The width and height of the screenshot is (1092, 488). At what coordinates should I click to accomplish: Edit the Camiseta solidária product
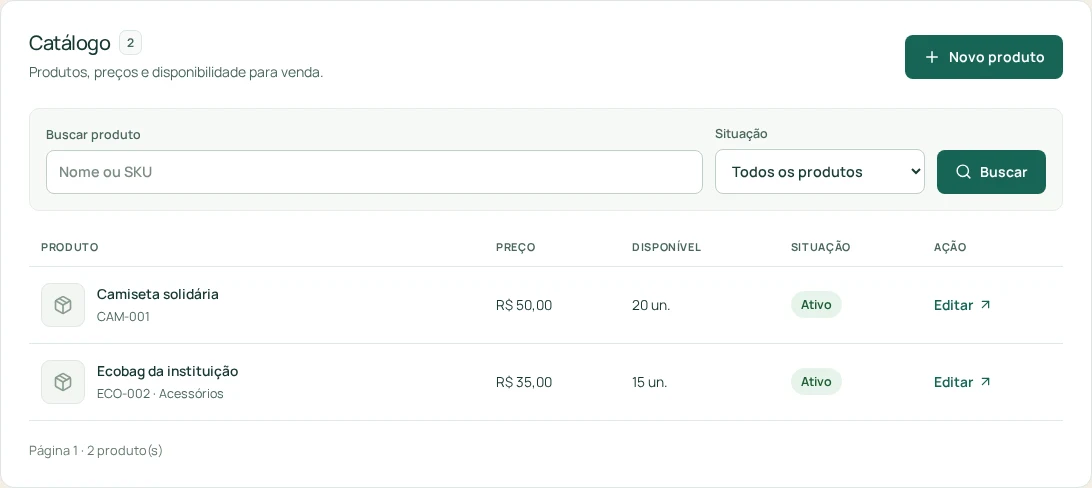tap(962, 305)
